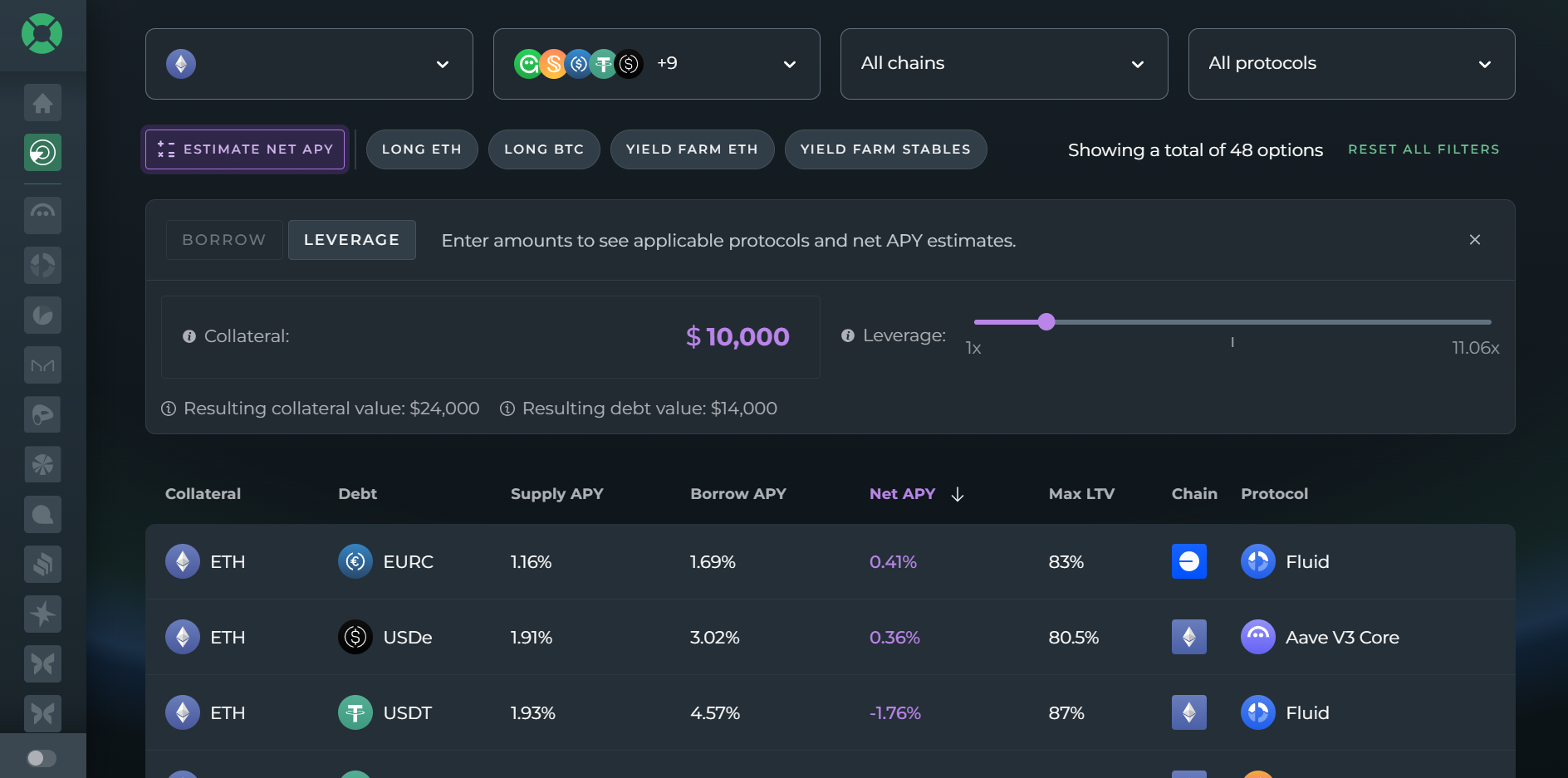Select the green highlighted refresh-circle sidebar icon
The width and height of the screenshot is (1568, 778).
(x=42, y=153)
